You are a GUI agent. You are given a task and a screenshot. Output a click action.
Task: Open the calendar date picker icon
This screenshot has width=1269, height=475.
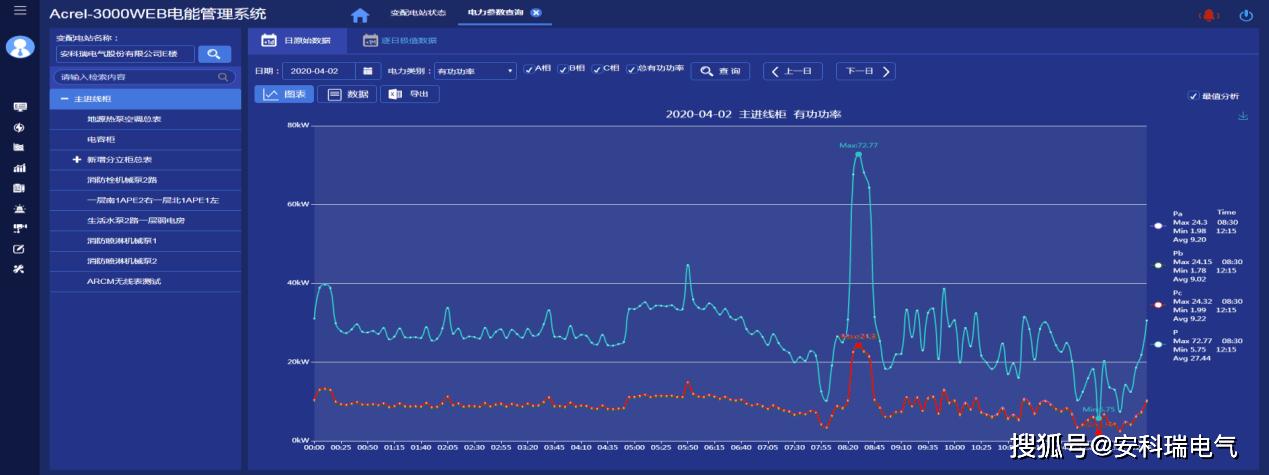367,71
